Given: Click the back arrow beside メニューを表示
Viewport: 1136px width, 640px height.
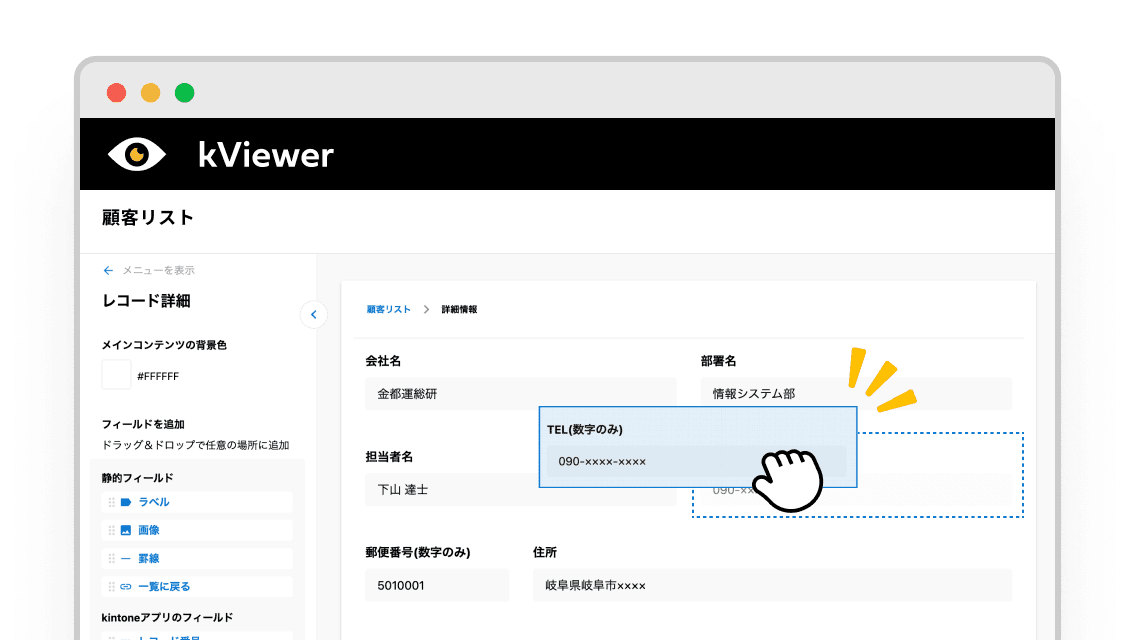Looking at the screenshot, I should tap(108, 270).
